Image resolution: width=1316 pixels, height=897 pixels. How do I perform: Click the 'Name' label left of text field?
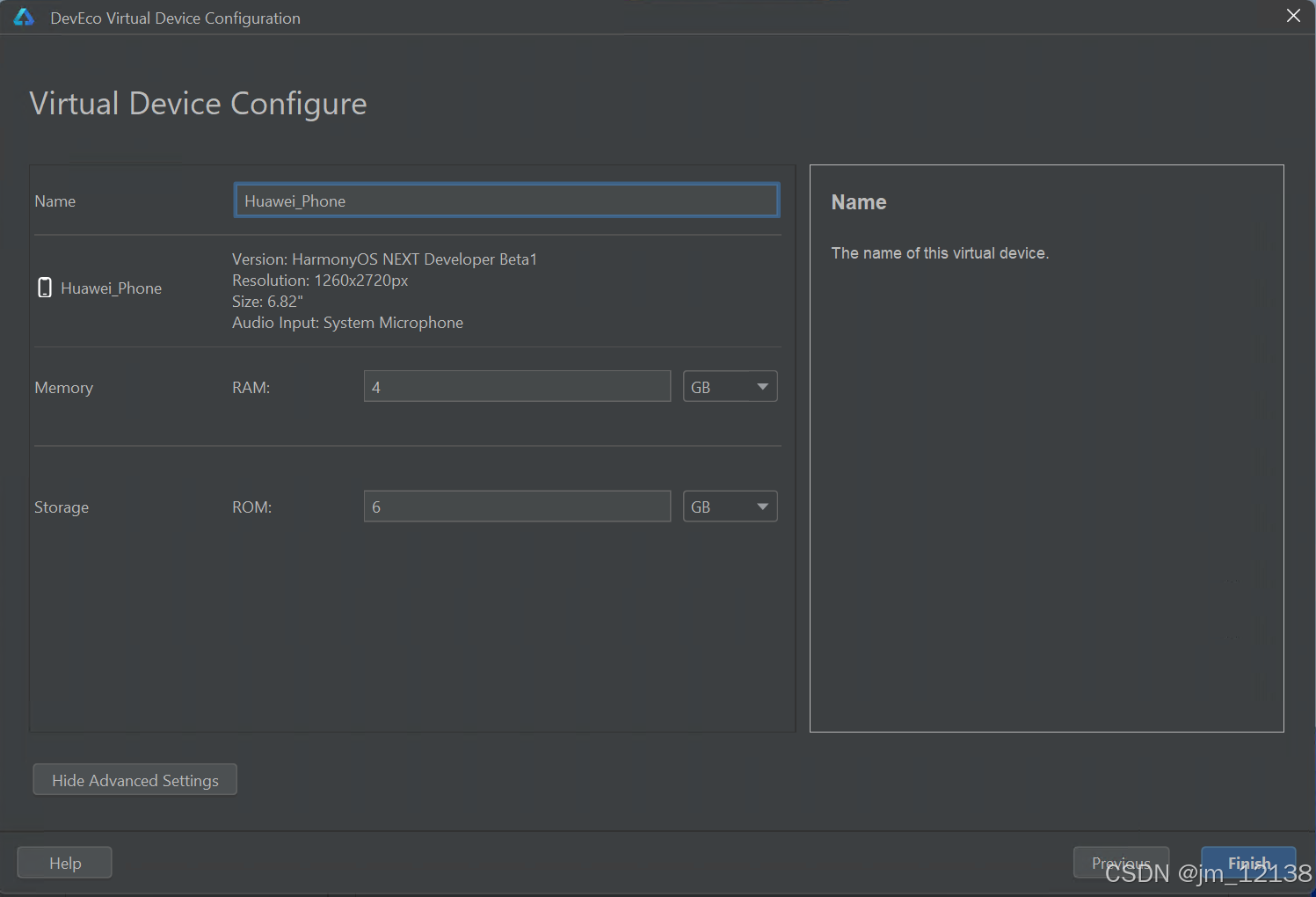pos(55,201)
